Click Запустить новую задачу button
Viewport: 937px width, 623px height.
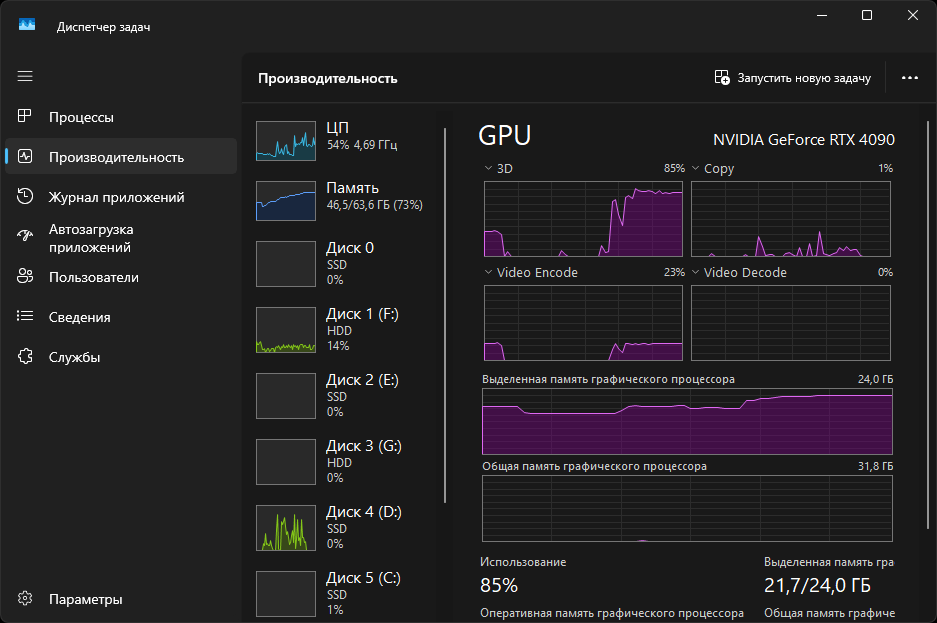(x=792, y=78)
